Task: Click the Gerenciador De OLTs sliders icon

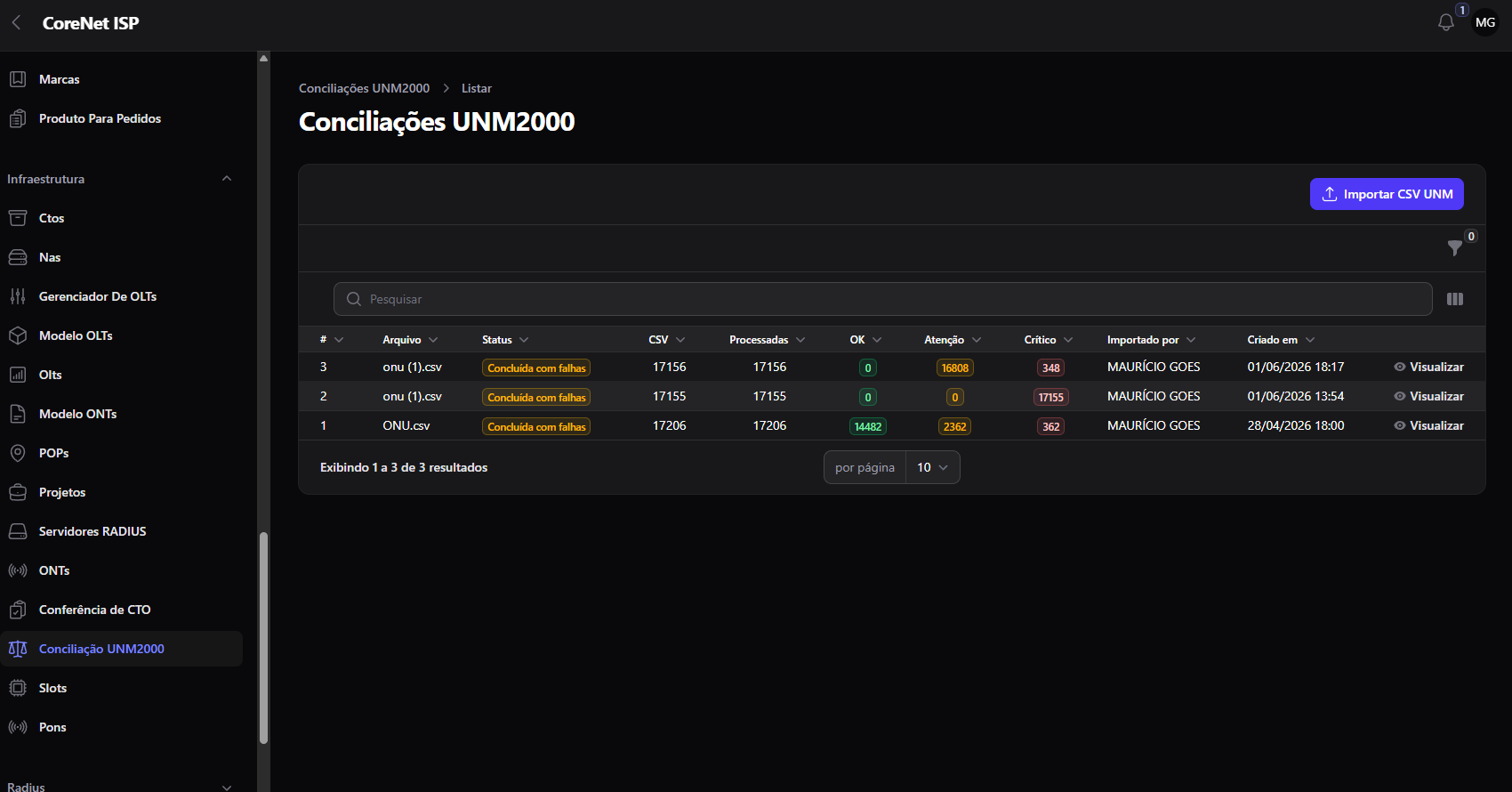Action: [18, 296]
